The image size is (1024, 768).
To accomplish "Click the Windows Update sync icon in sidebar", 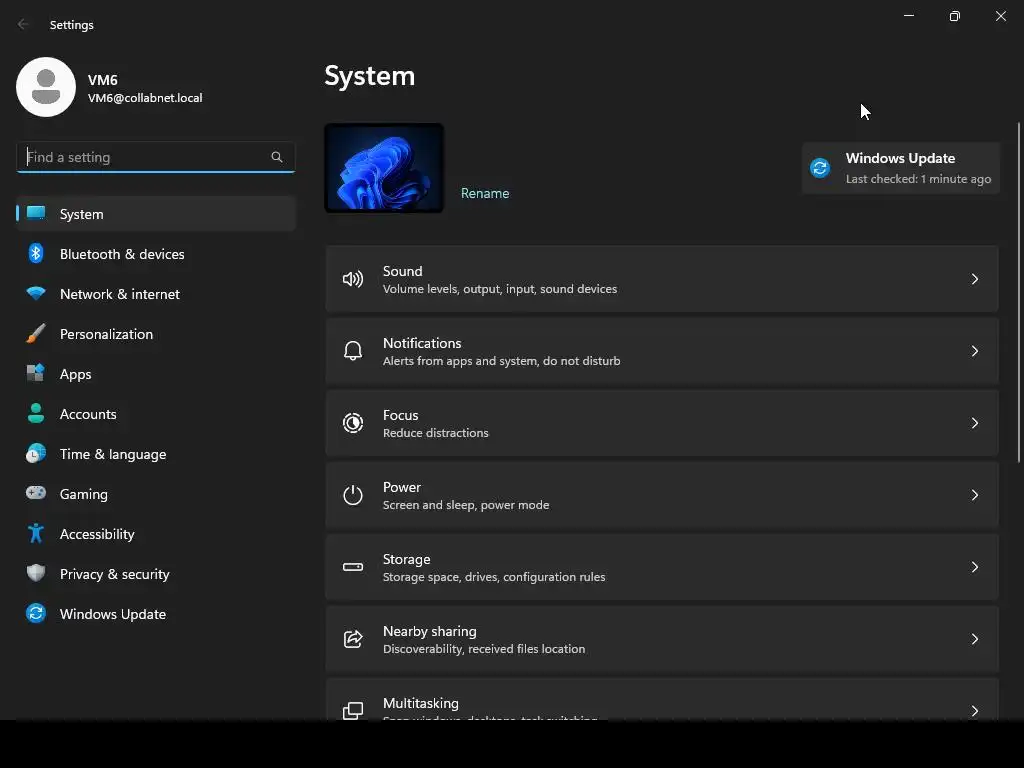I will tap(36, 614).
